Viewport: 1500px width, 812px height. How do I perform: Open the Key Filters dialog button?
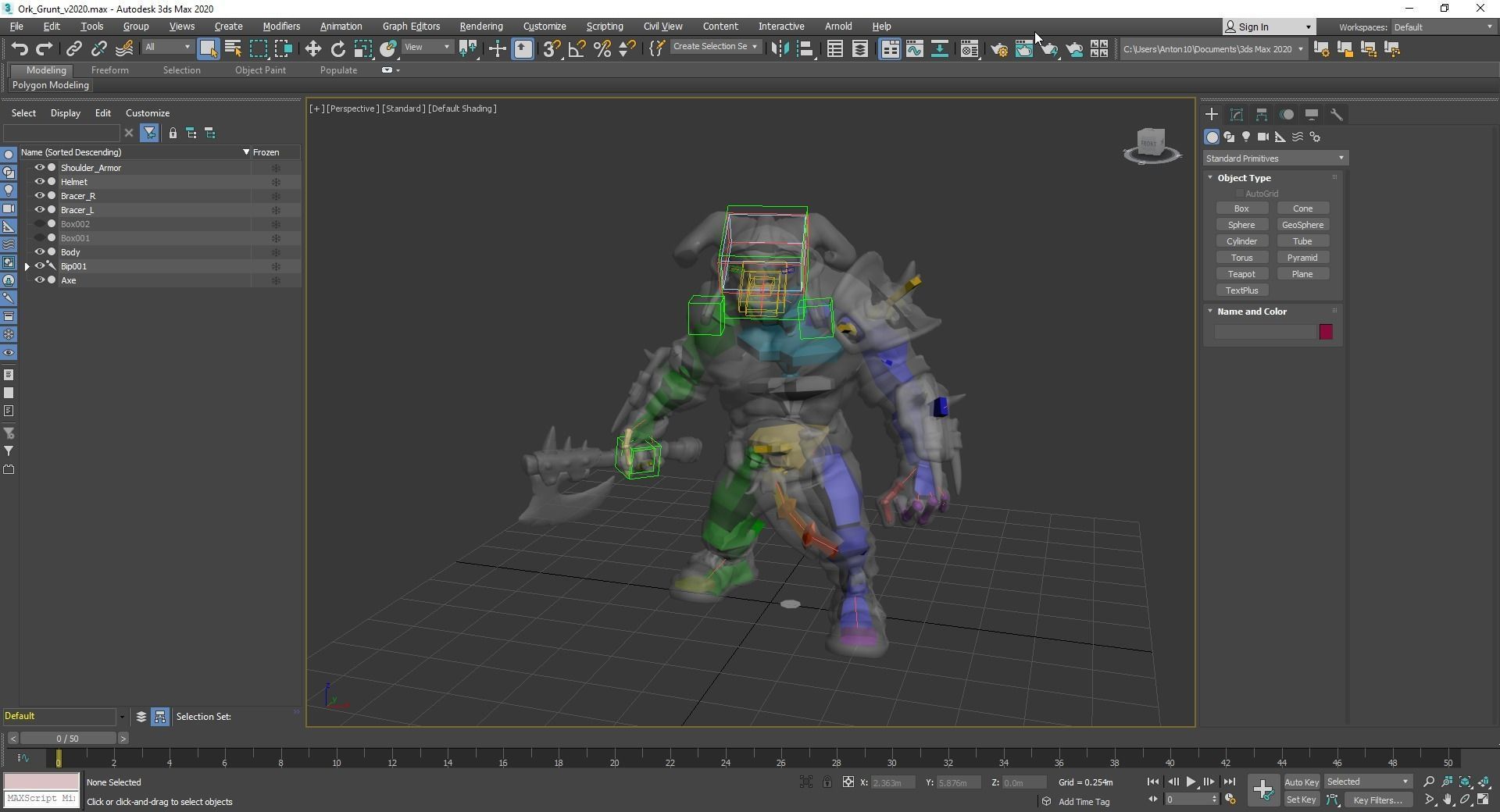coord(1378,800)
